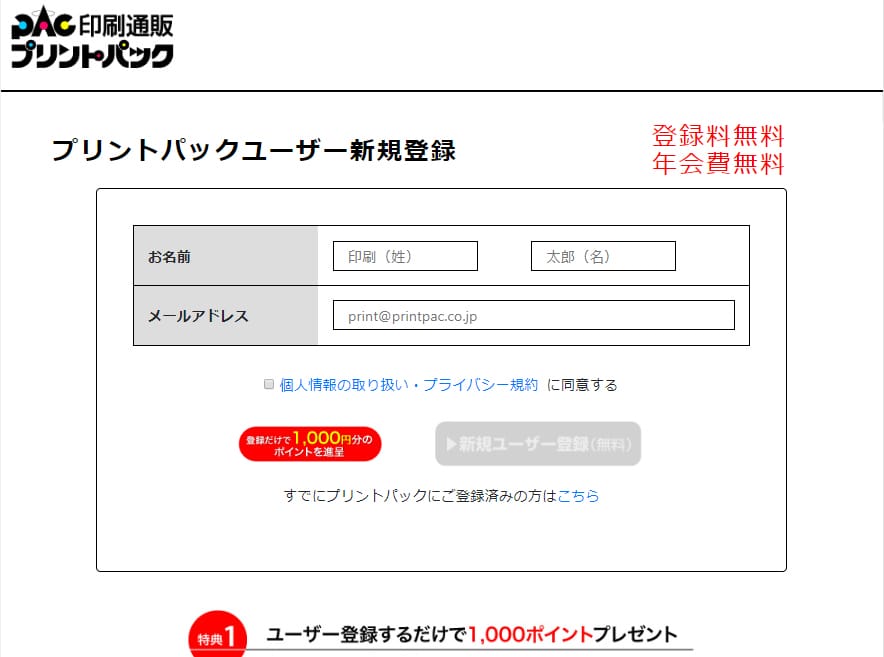Click the red 1,000円分のポイント badge
884x657 pixels.
pyautogui.click(x=310, y=444)
